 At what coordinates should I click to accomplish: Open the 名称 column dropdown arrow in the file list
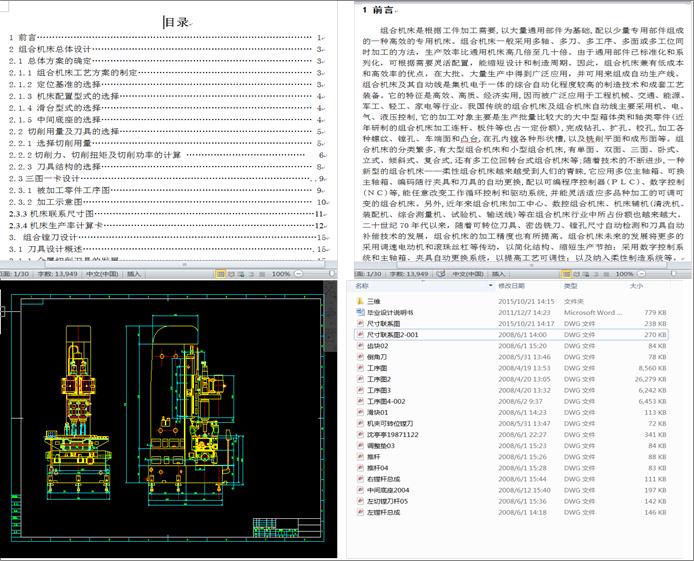[490, 286]
